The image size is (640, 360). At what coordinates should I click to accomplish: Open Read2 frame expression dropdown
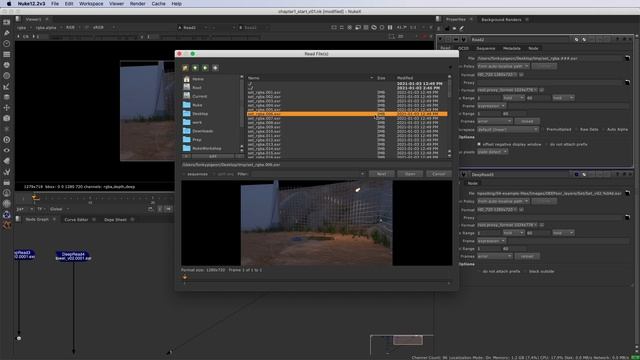[491, 106]
